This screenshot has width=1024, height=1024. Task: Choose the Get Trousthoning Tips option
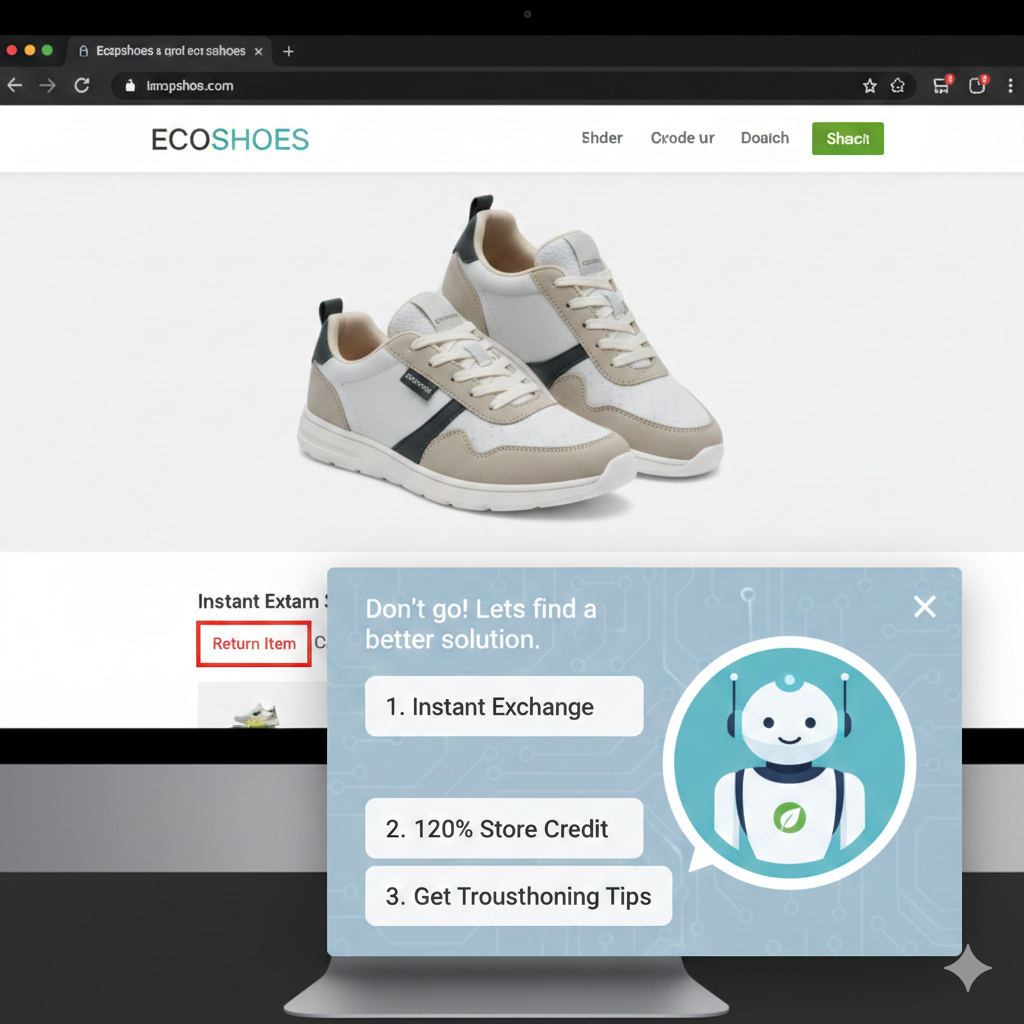click(x=519, y=896)
